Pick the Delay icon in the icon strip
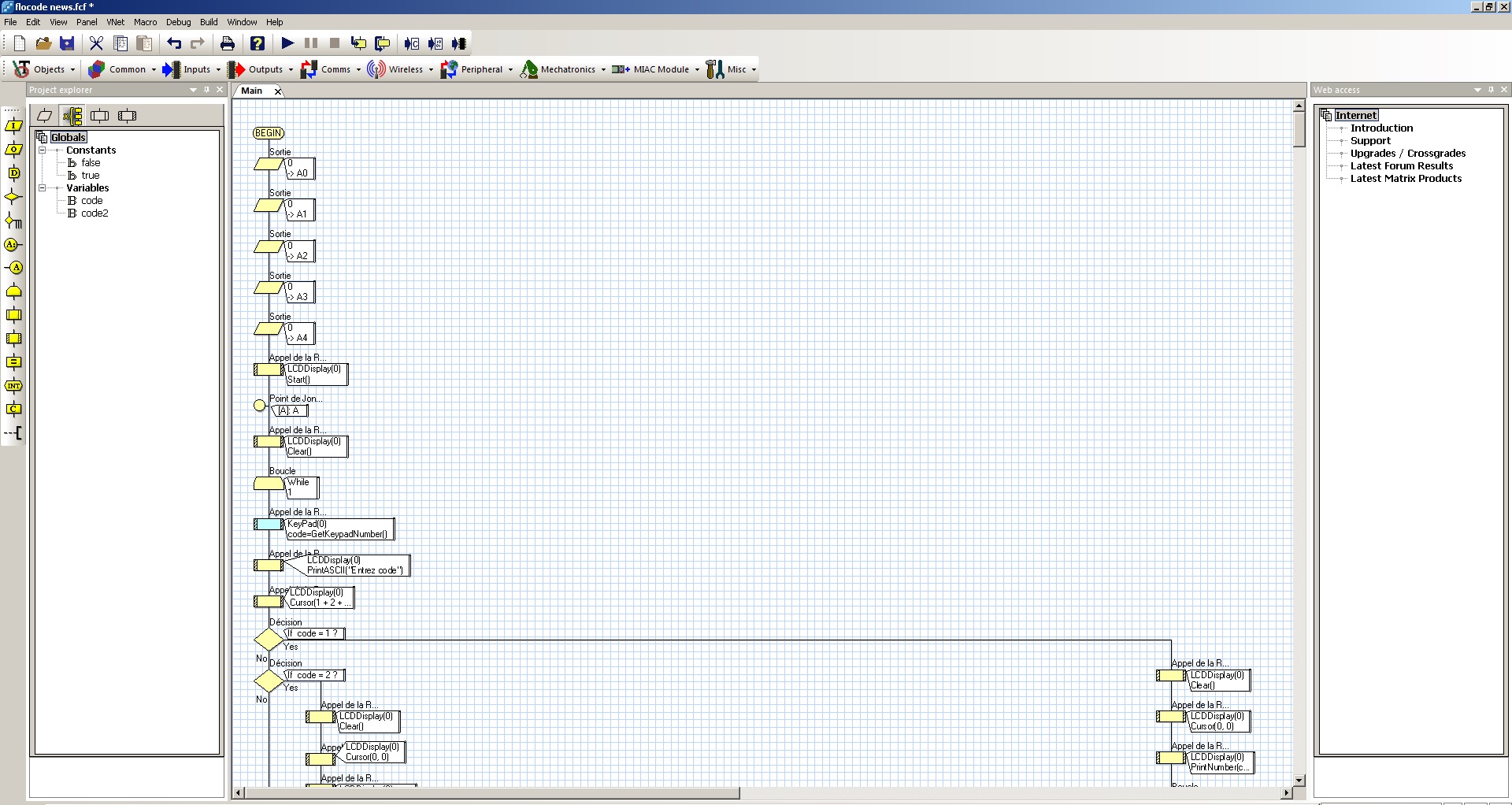Image resolution: width=1512 pixels, height=805 pixels. [x=13, y=173]
